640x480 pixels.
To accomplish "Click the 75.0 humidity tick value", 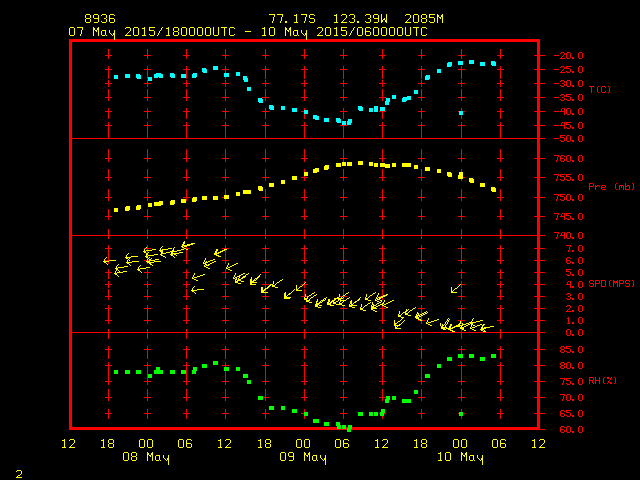I will [571, 382].
